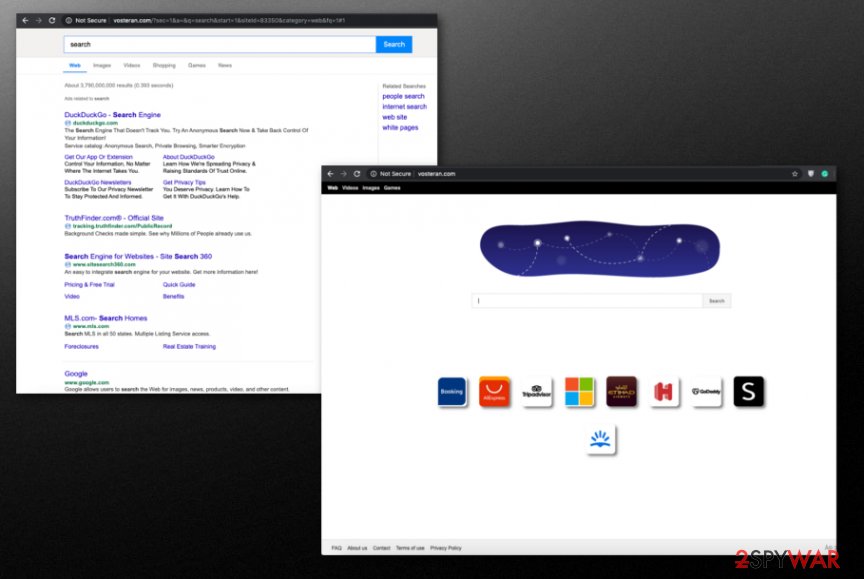The width and height of the screenshot is (864, 579).
Task: Click back arrow in search results window
Action: click(25, 20)
